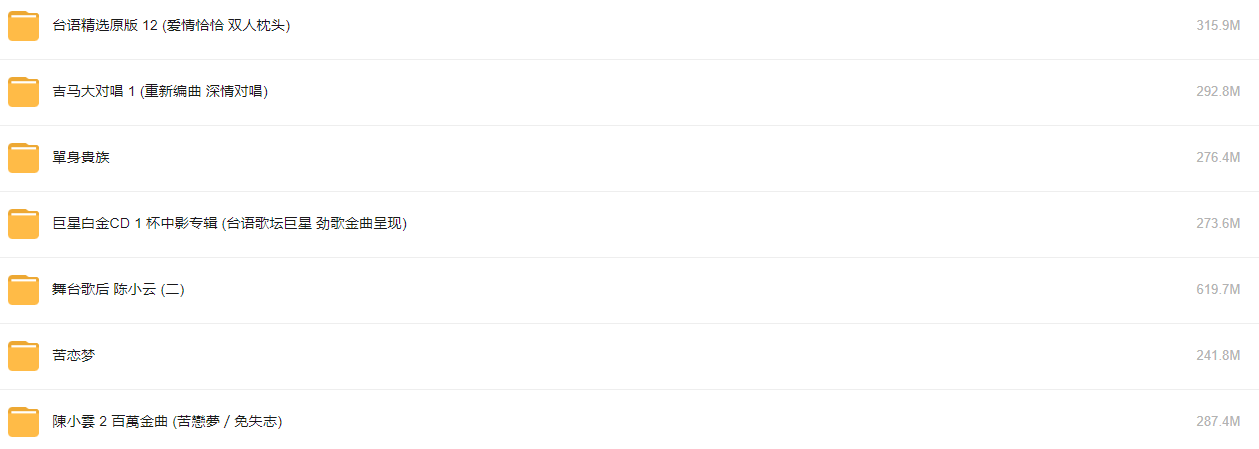Open the folder icon for 舞台歌后 陈小云 (二)
Image resolution: width=1259 pixels, height=449 pixels.
pos(23,290)
